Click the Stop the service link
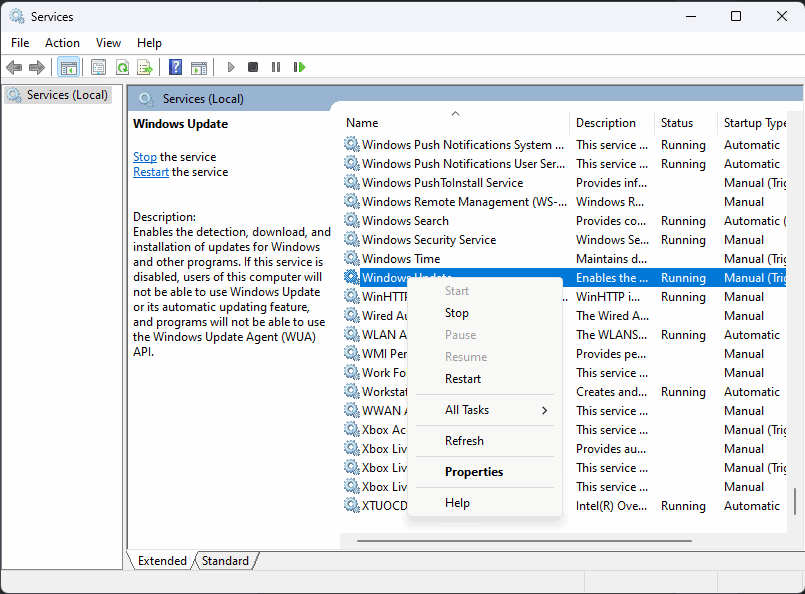805x594 pixels. coord(145,157)
